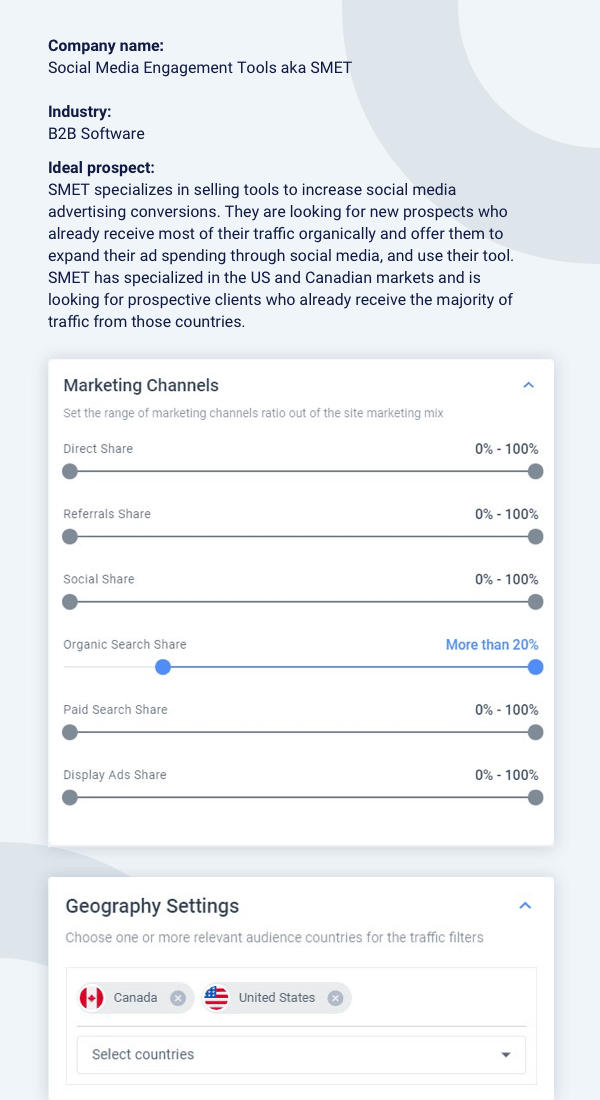The width and height of the screenshot is (600, 1100).
Task: Open the Select countries dropdown
Action: pyautogui.click(x=290, y=1054)
